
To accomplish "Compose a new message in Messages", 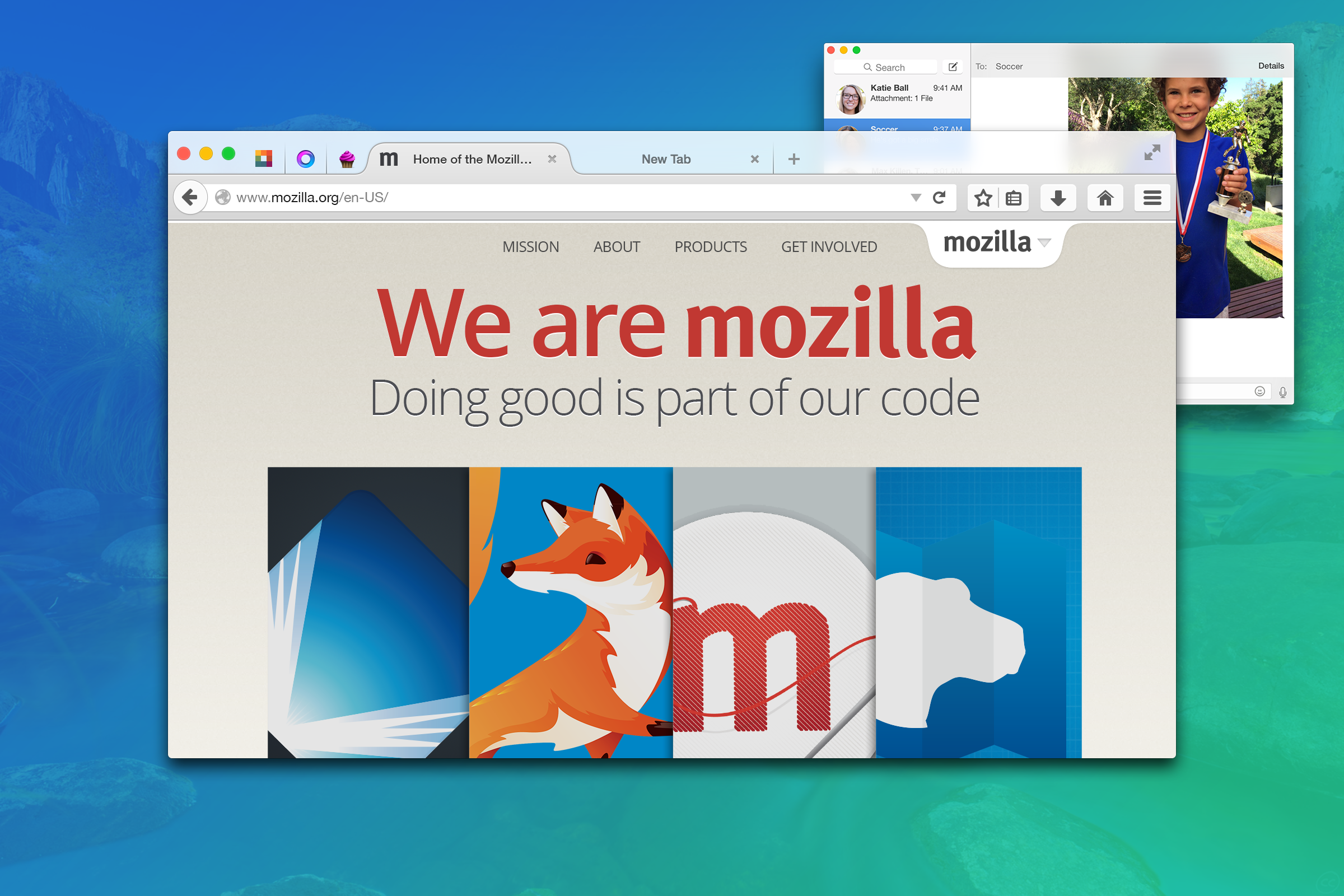I will (x=953, y=67).
